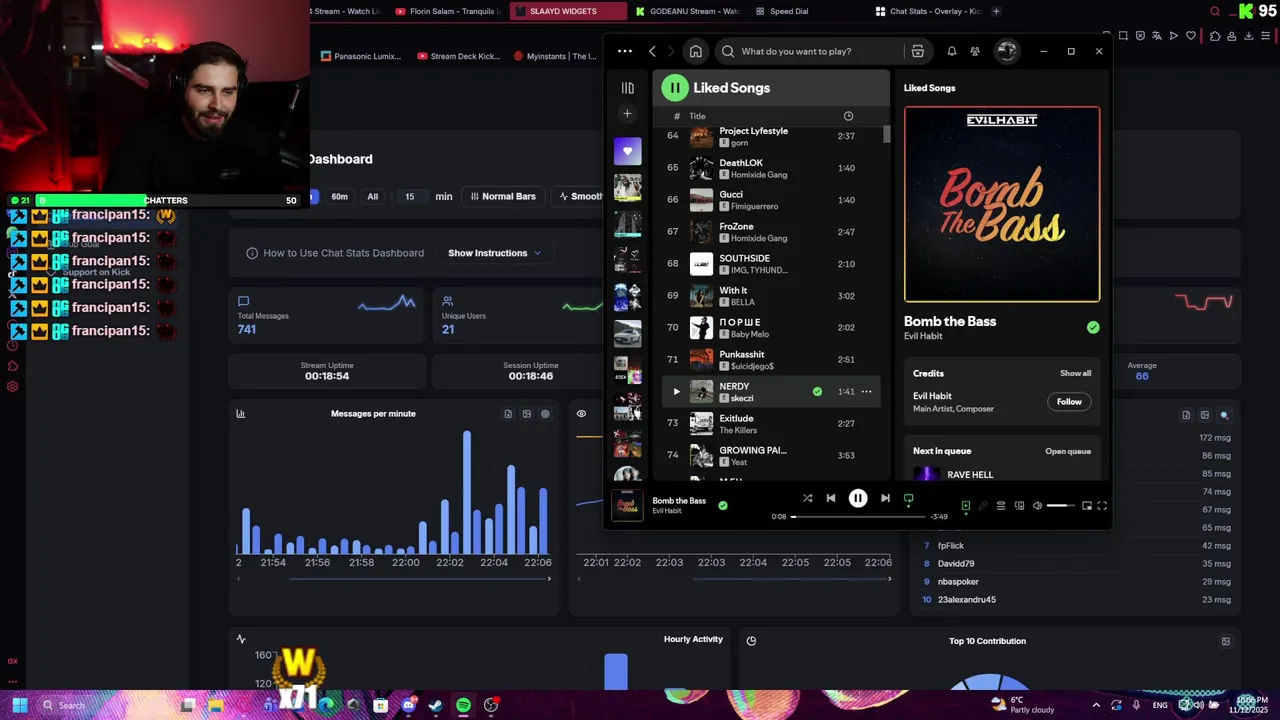
Task: Open Connect to a device icon
Action: point(1019,506)
